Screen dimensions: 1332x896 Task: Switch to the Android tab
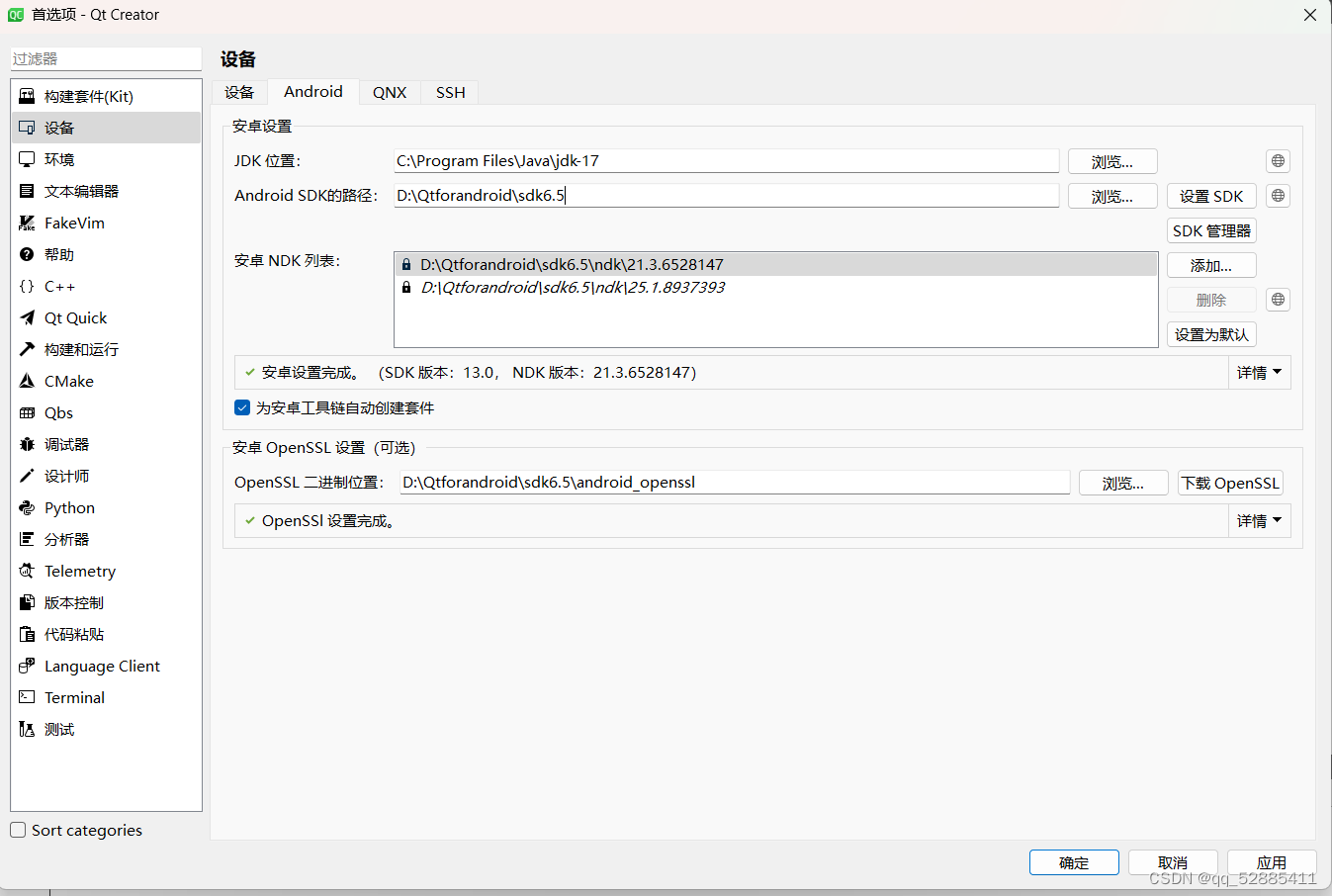[313, 91]
